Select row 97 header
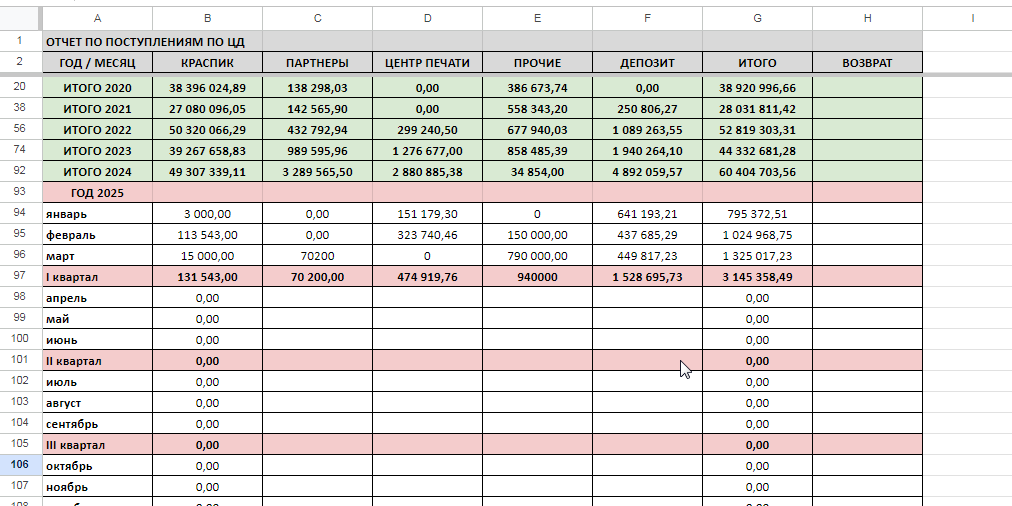 [19, 277]
